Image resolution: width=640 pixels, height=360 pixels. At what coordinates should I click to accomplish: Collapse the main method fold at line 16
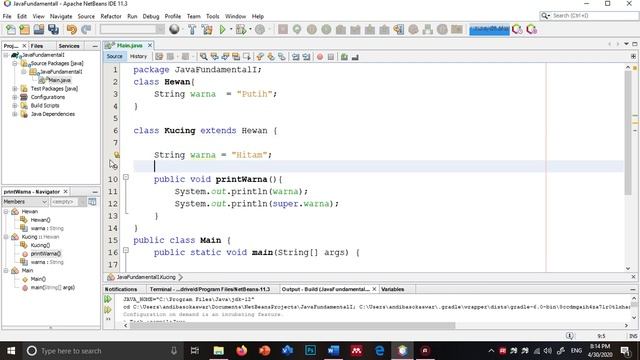click(126, 250)
